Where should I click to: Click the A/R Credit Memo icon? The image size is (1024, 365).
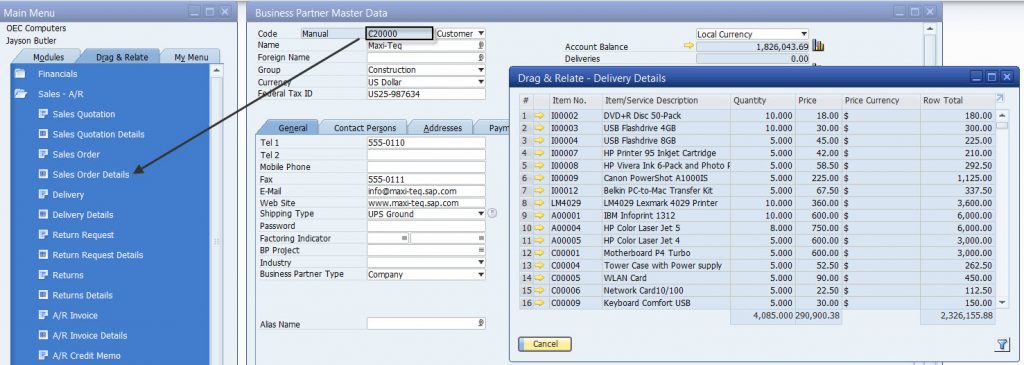tap(43, 355)
